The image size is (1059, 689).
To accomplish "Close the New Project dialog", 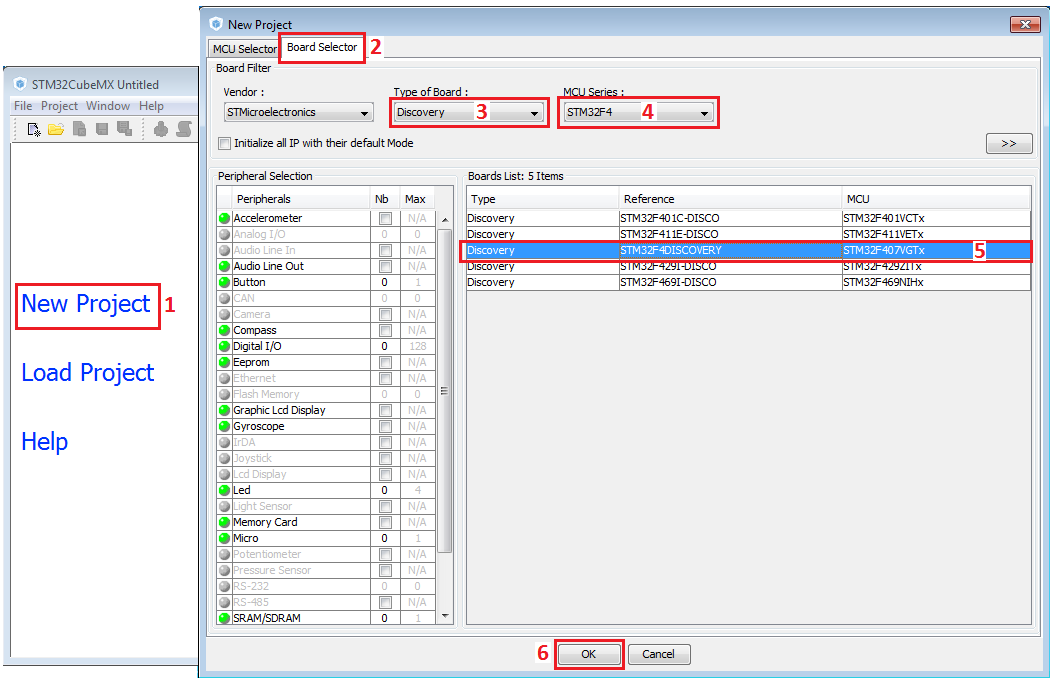I will [1025, 24].
